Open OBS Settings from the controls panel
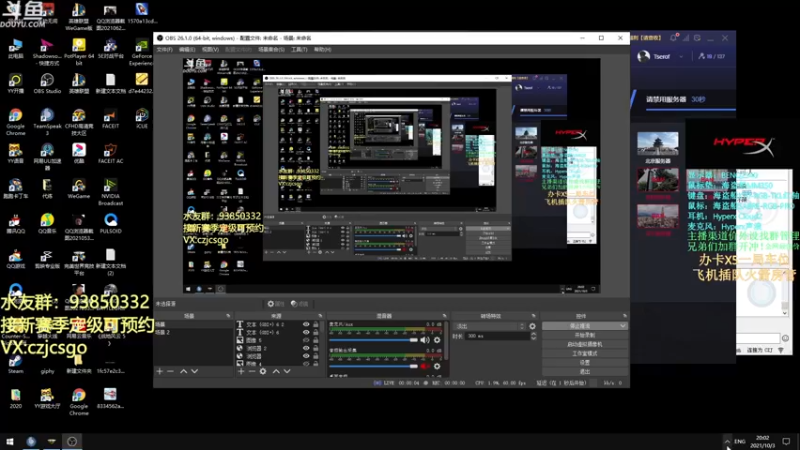This screenshot has width=800, height=450. [585, 363]
